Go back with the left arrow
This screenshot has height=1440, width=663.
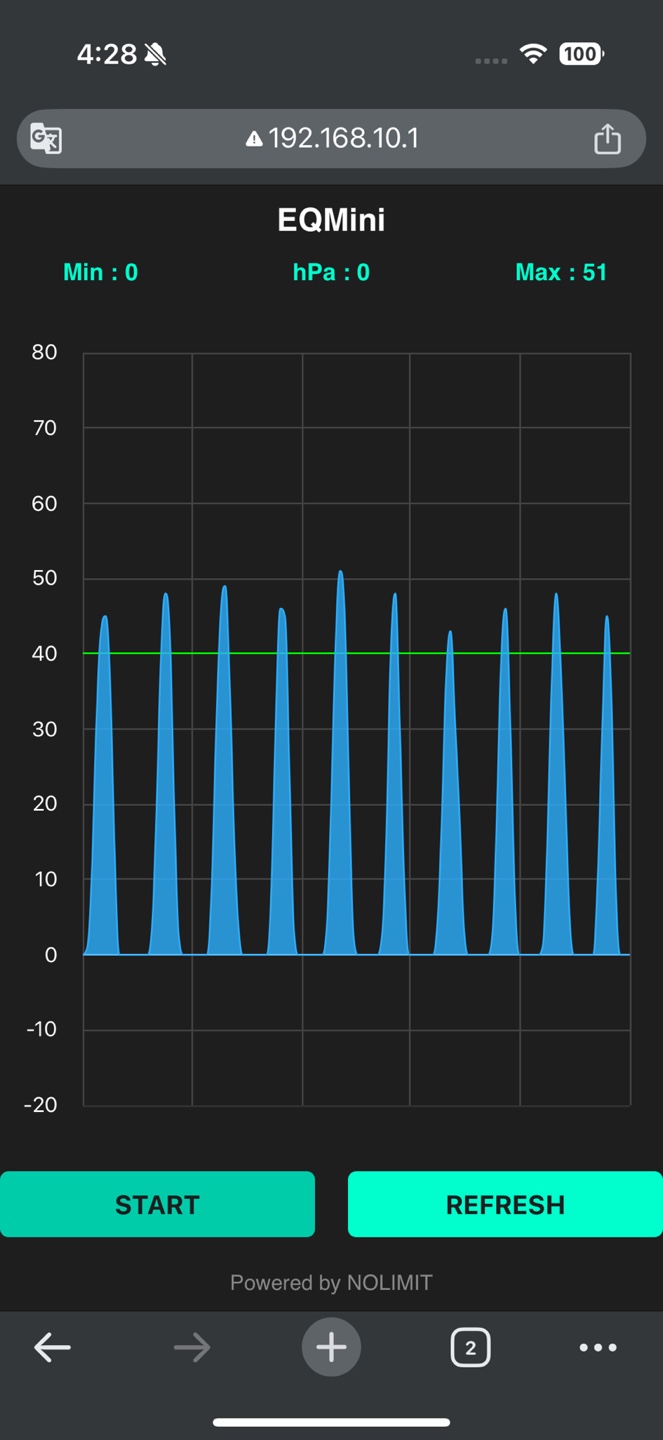52,1348
